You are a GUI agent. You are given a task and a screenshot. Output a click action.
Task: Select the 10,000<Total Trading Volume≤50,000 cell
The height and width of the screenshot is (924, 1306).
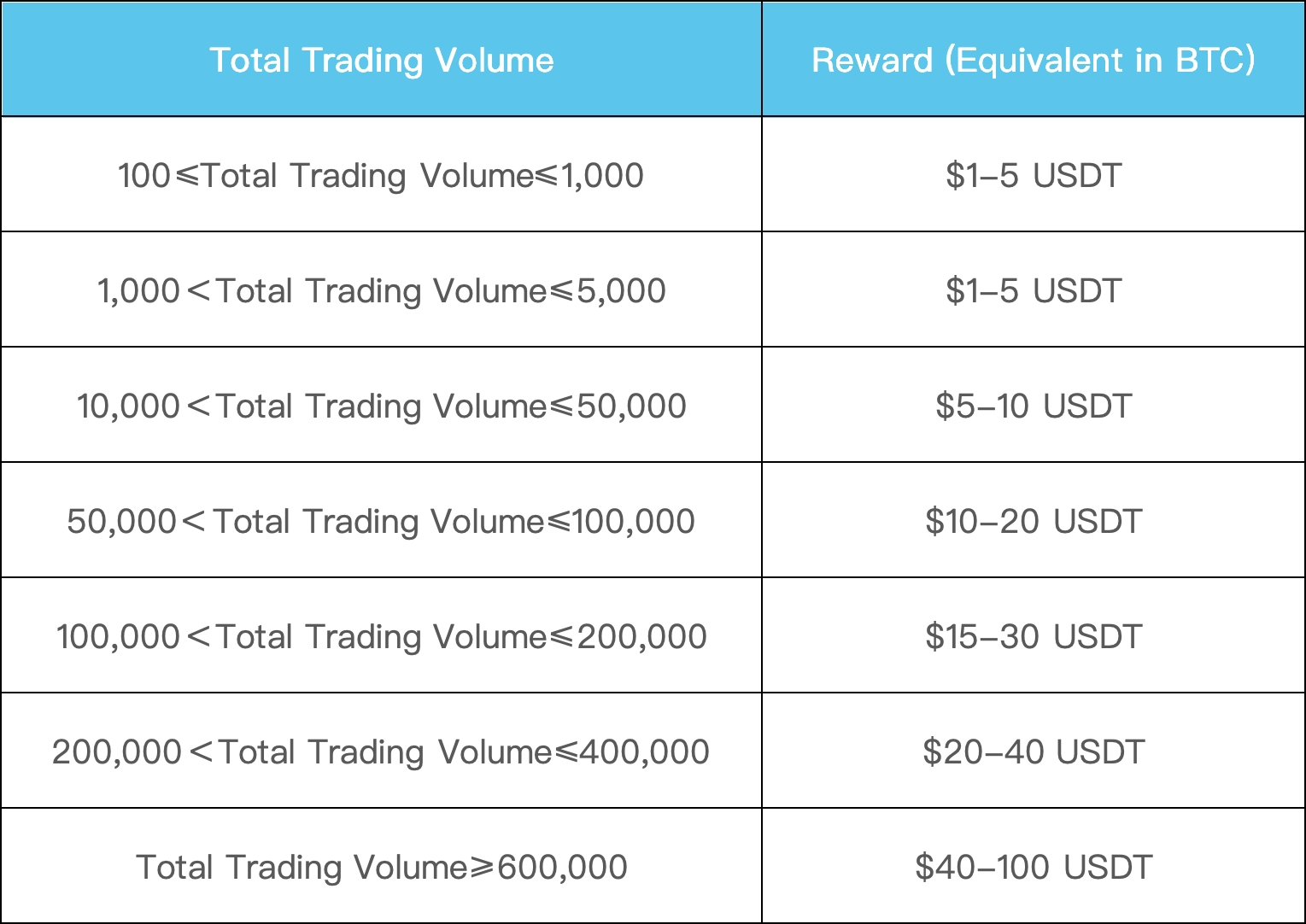click(x=381, y=406)
